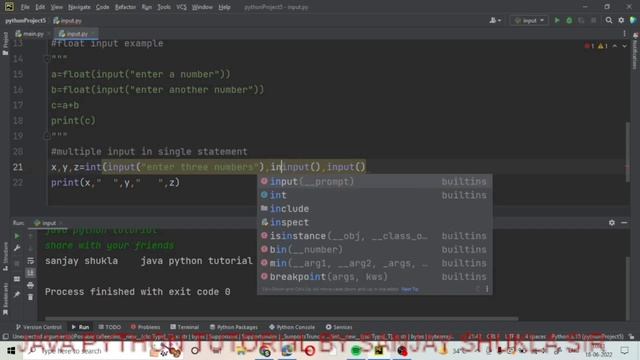Open Run panel settings gear
Screen dimensions: 640x360
click(x=611, y=223)
